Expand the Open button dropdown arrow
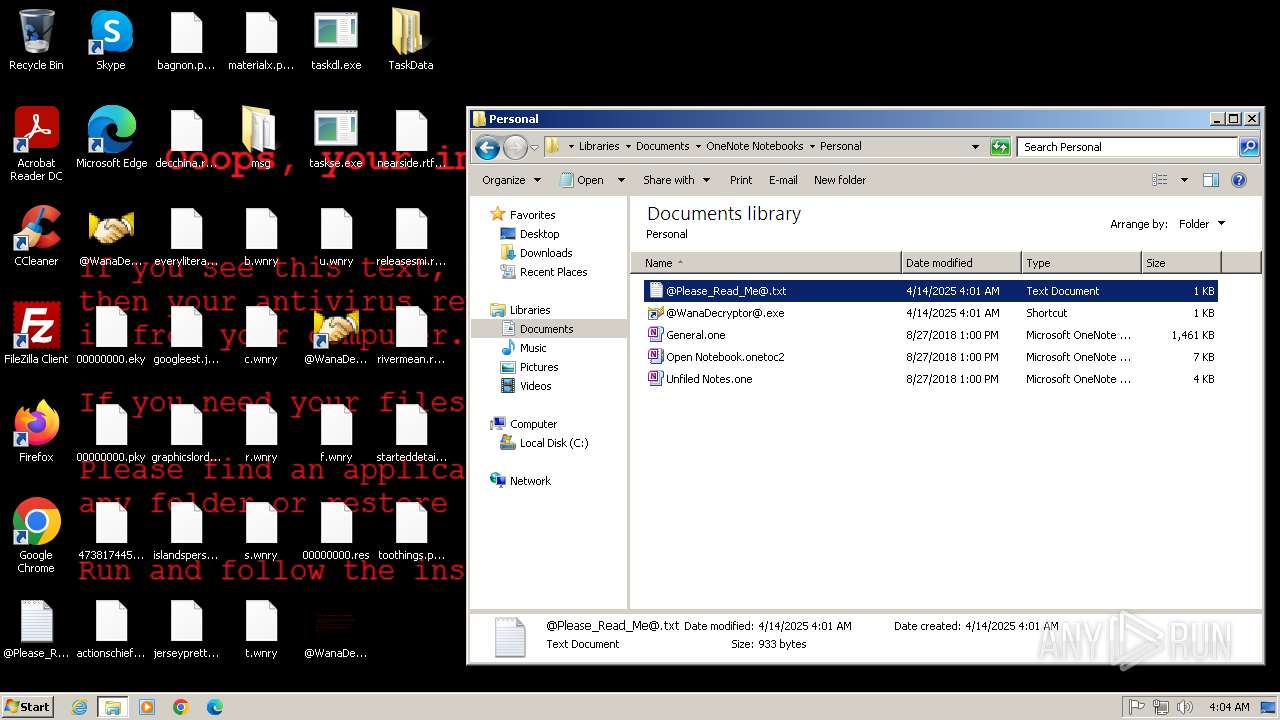The image size is (1280, 720). (621, 180)
